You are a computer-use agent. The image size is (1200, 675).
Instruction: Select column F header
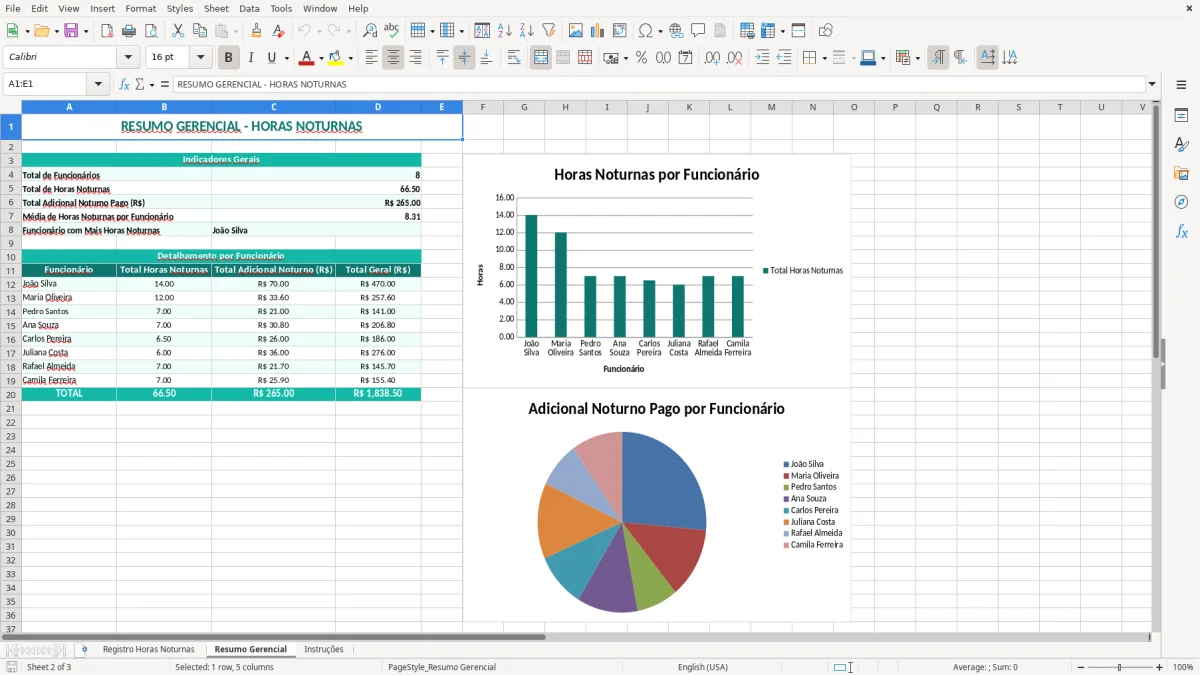[482, 107]
